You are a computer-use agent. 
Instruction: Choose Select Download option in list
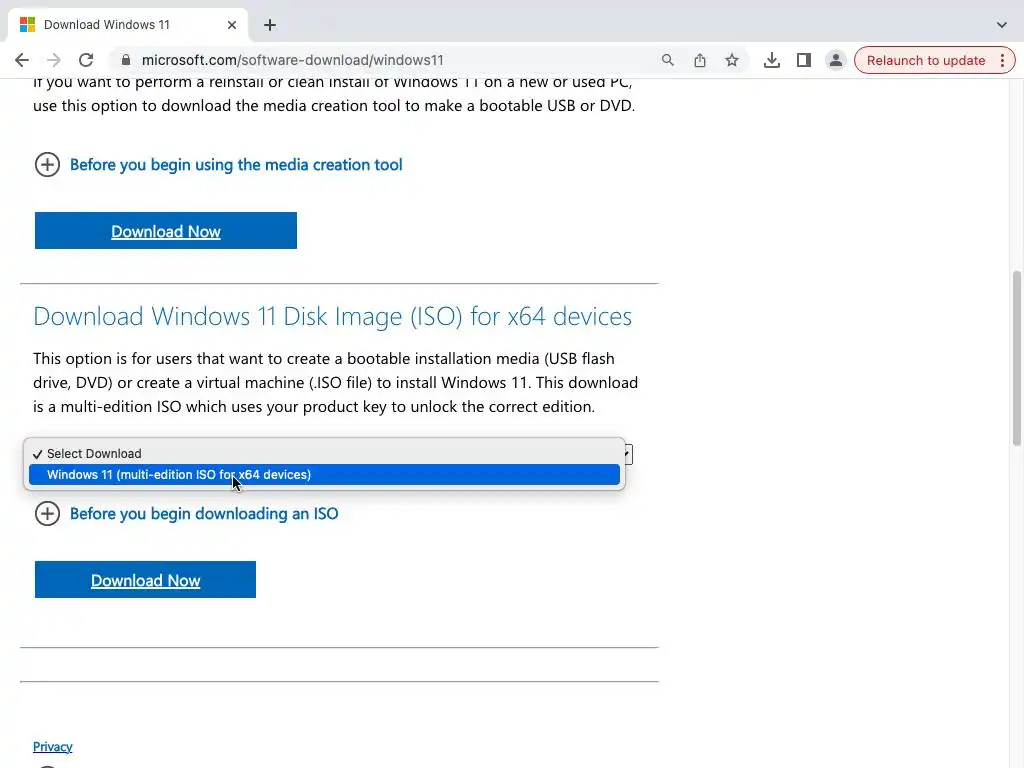(x=324, y=454)
